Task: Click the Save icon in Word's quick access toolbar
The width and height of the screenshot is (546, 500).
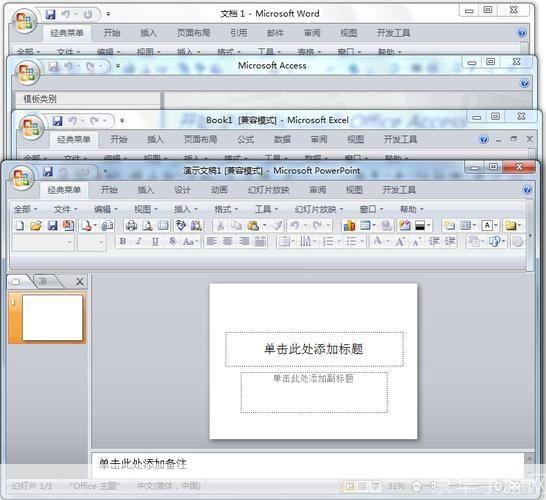Action: 51,14
